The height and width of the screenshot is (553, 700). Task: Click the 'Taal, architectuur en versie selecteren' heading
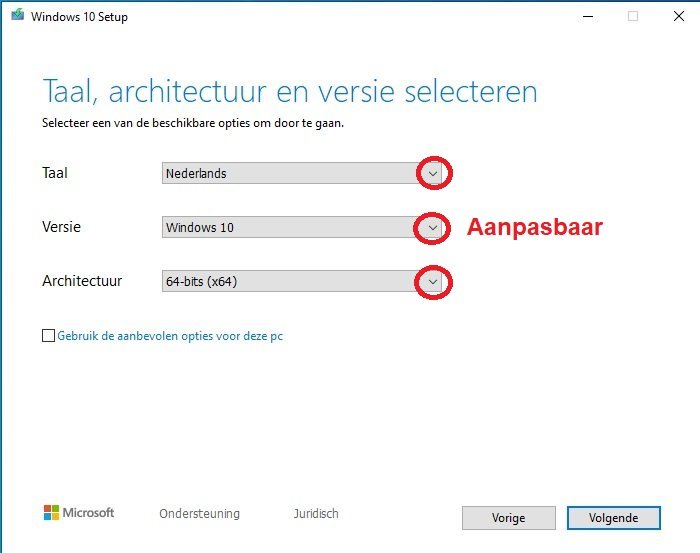coord(290,92)
